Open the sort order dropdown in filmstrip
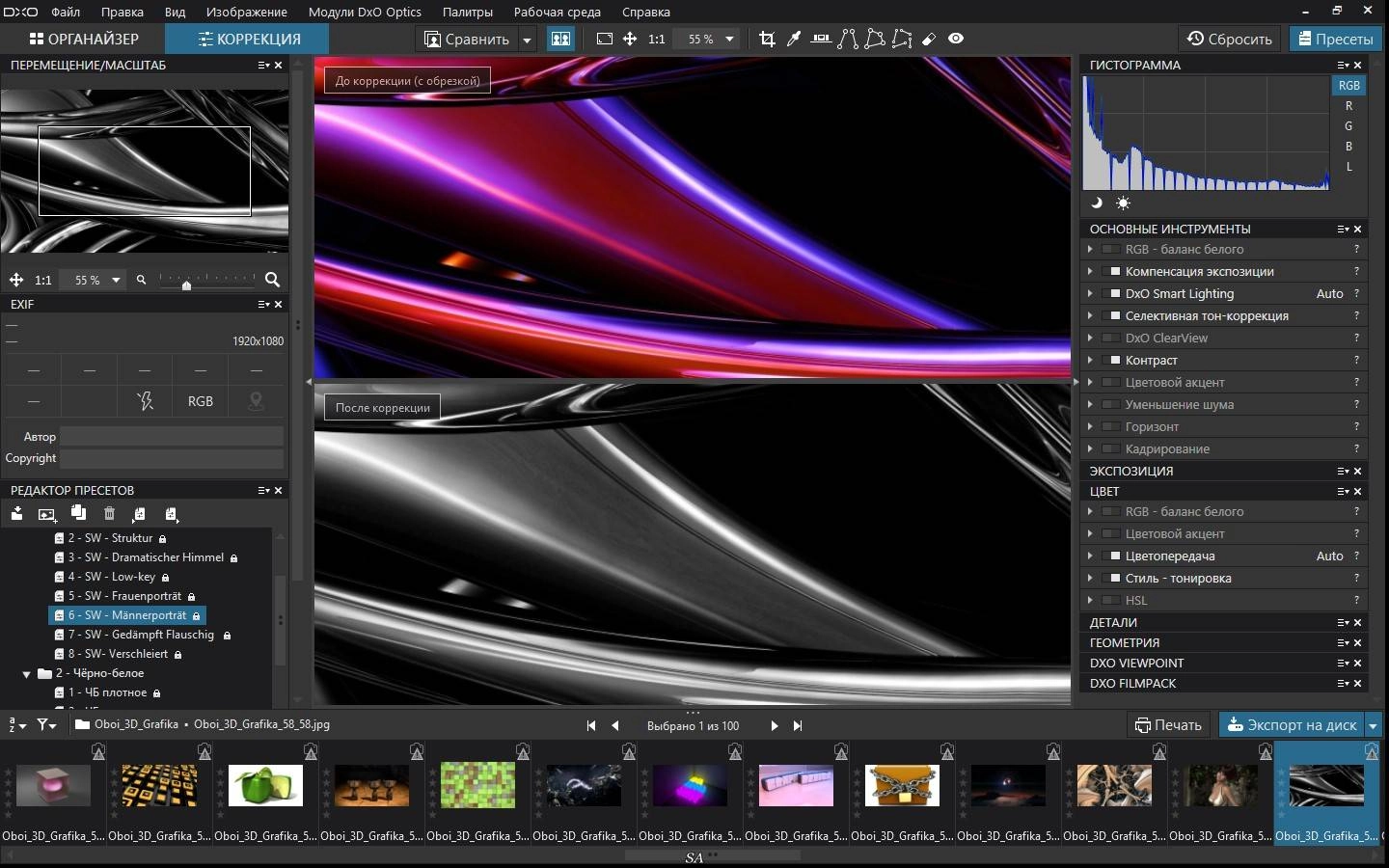 click(16, 724)
